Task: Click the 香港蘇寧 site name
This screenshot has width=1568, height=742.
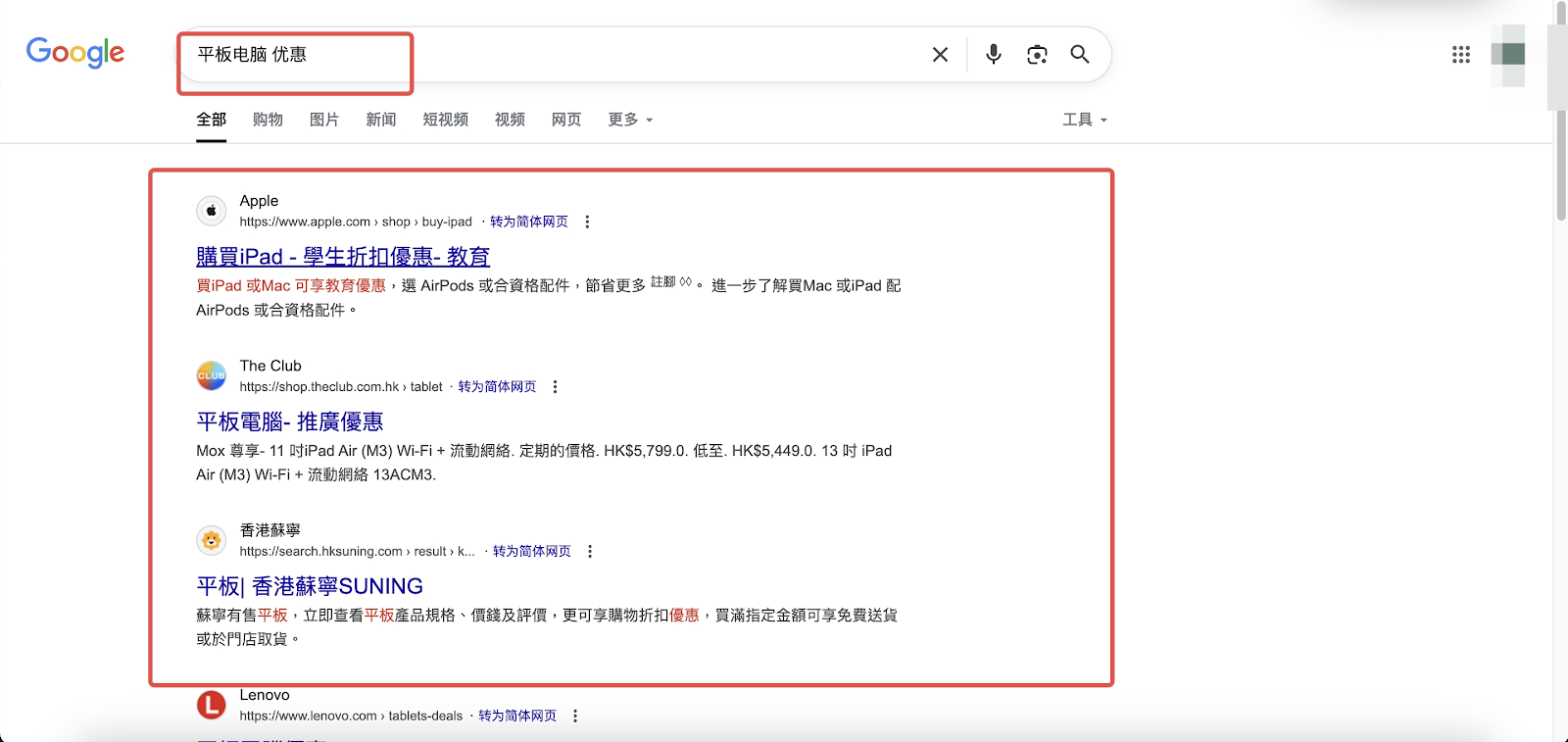Action: 269,530
